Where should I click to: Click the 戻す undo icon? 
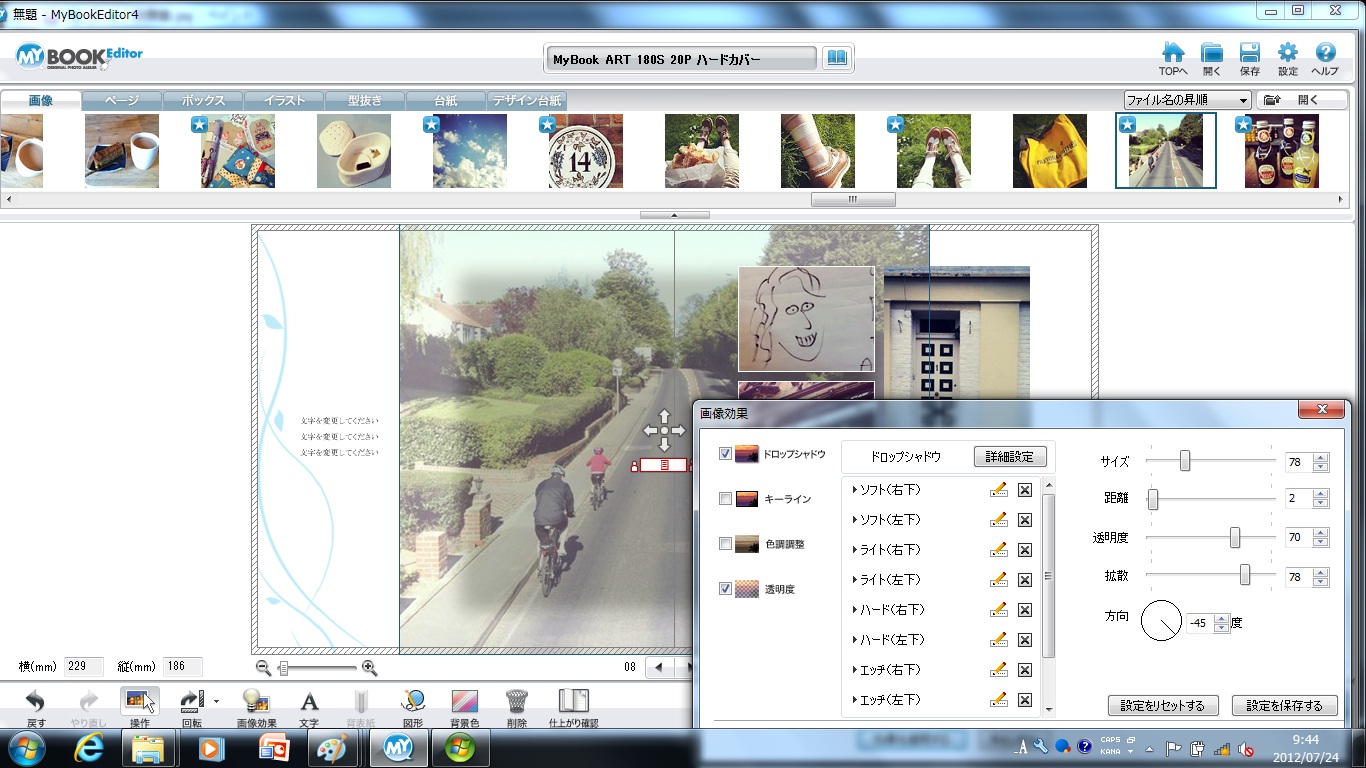click(35, 701)
